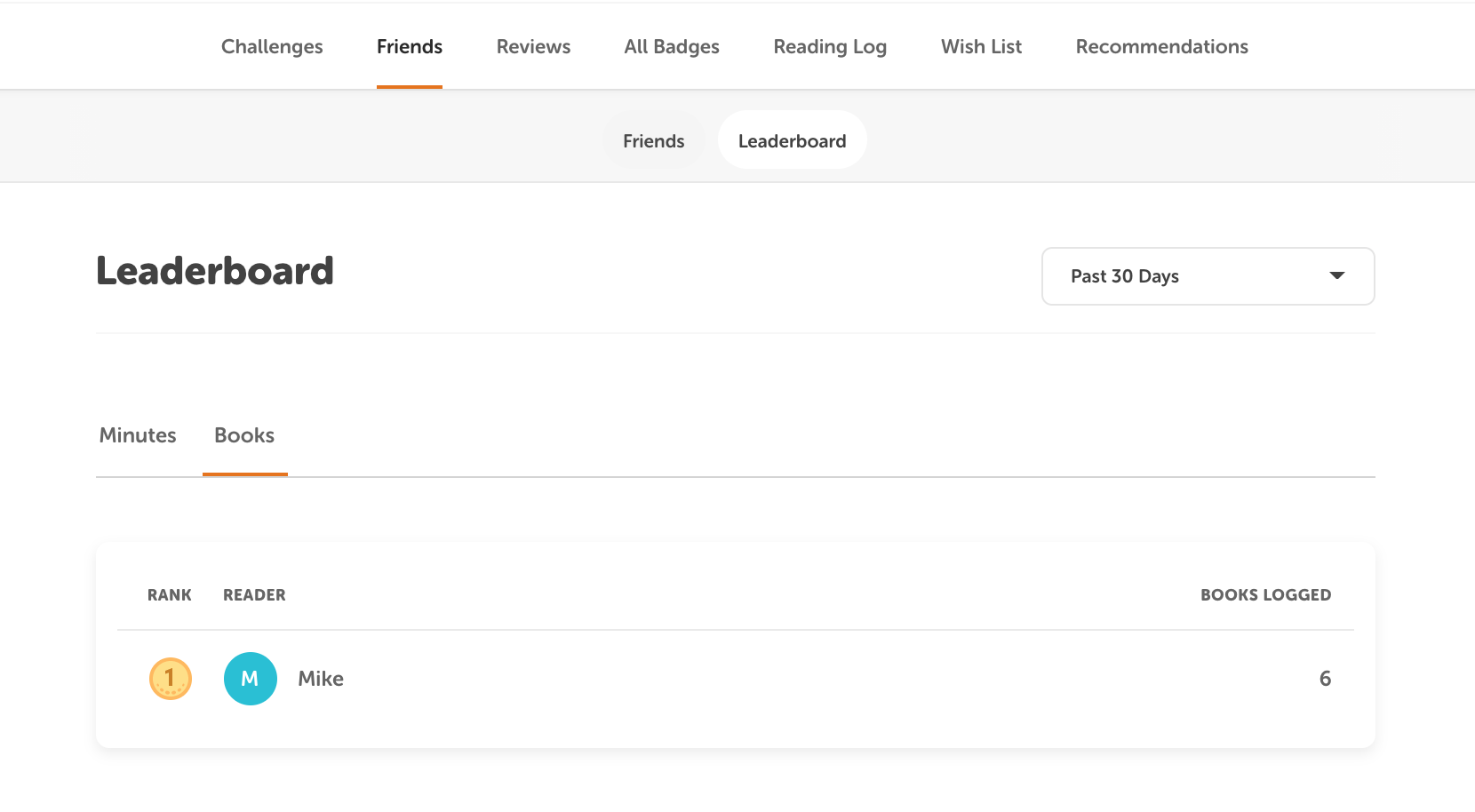View the Recommendations tab
This screenshot has height=812, width=1475.
1161,46
